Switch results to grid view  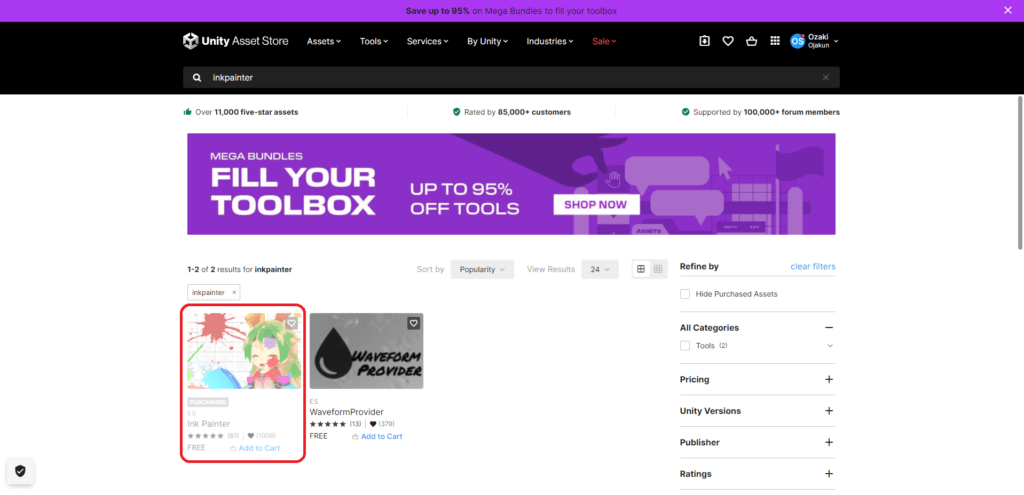pos(641,269)
